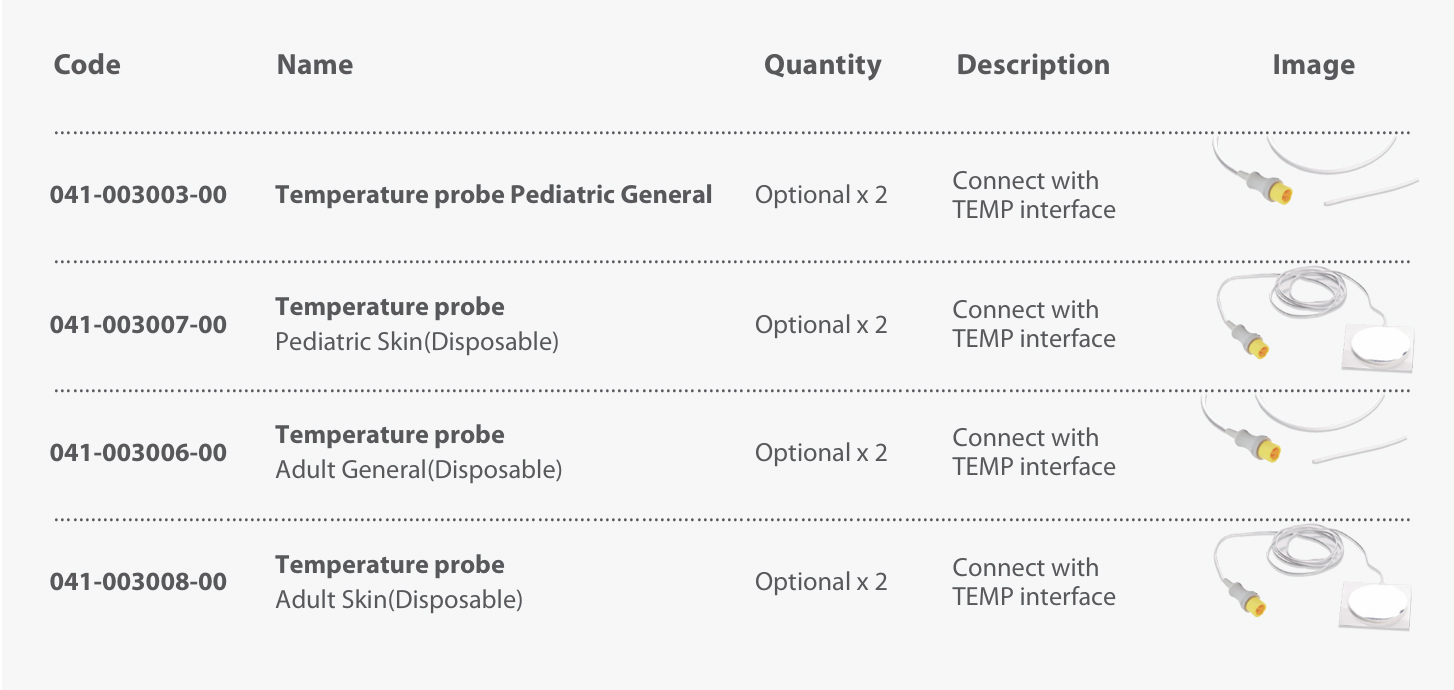Click Optional x 2 for Pediatric Skin probe
This screenshot has width=1454, height=690.
(x=820, y=325)
